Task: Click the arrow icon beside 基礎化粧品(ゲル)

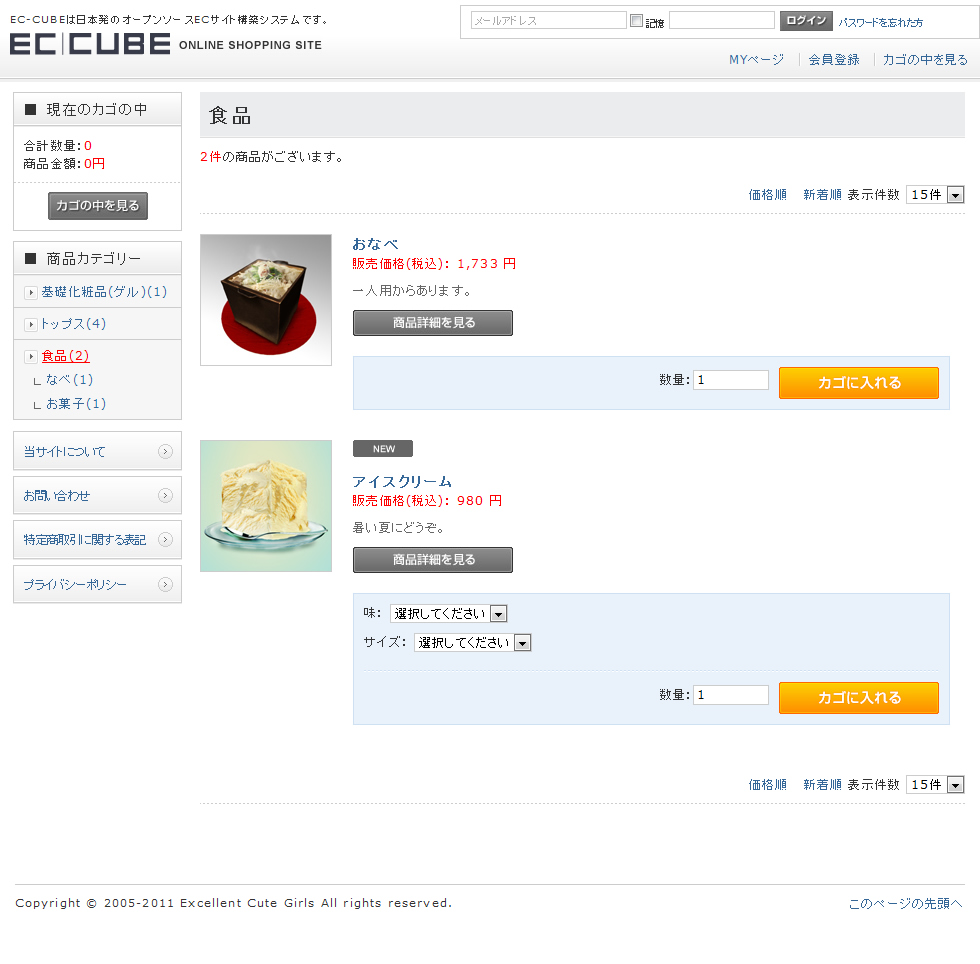Action: click(x=31, y=293)
